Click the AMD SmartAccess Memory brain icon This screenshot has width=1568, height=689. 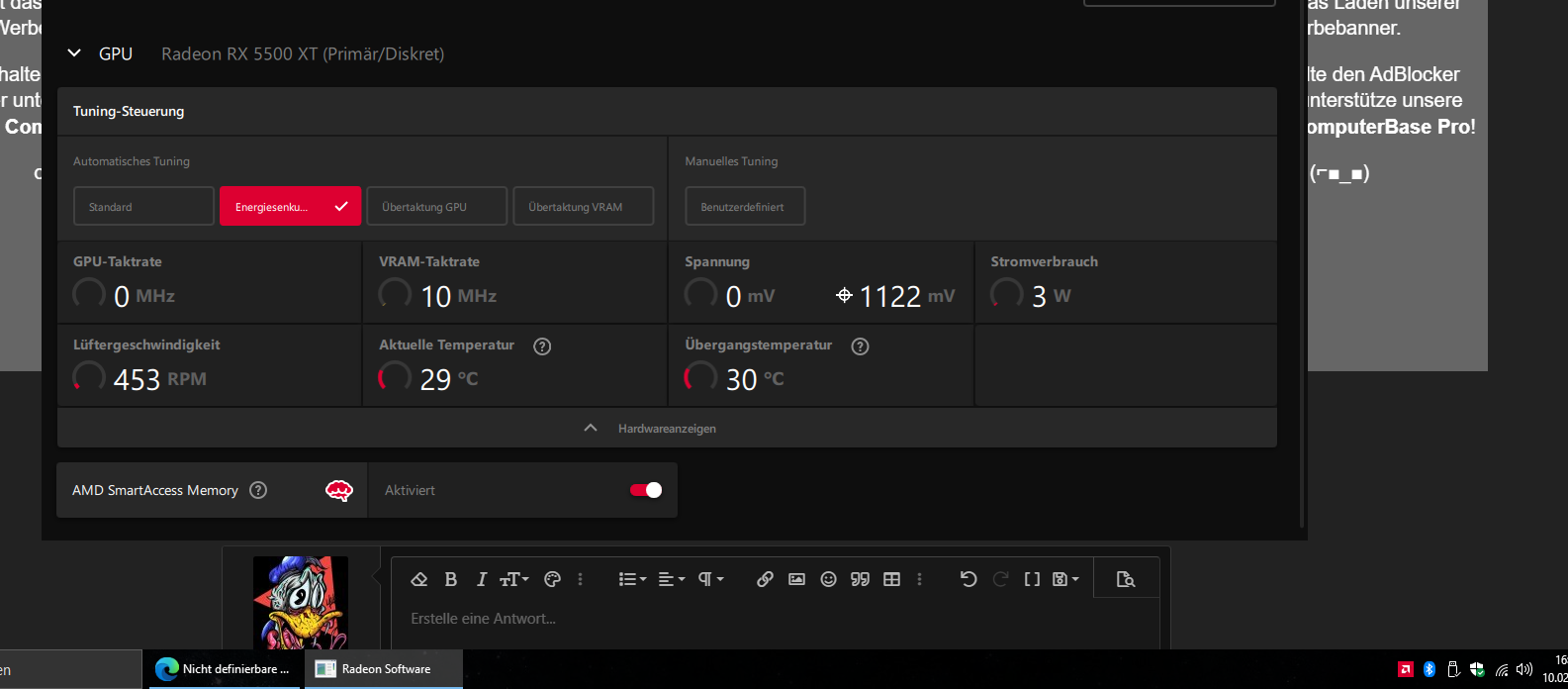coord(339,490)
